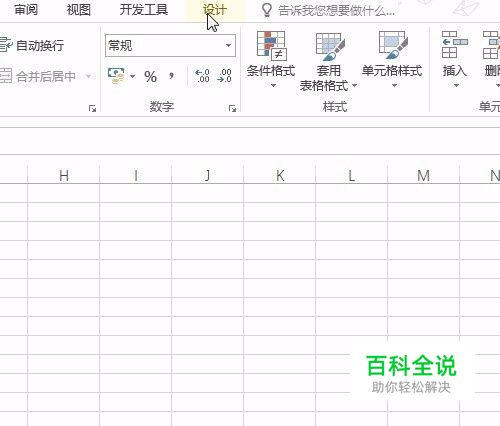This screenshot has height=426, width=500.
Task: Increase decimal places
Action: 202,76
